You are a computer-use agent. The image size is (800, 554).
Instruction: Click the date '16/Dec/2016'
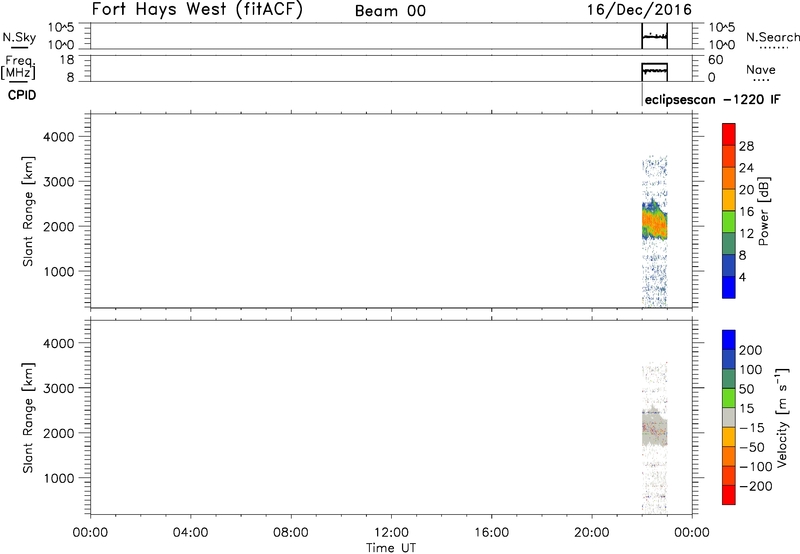coord(639,10)
